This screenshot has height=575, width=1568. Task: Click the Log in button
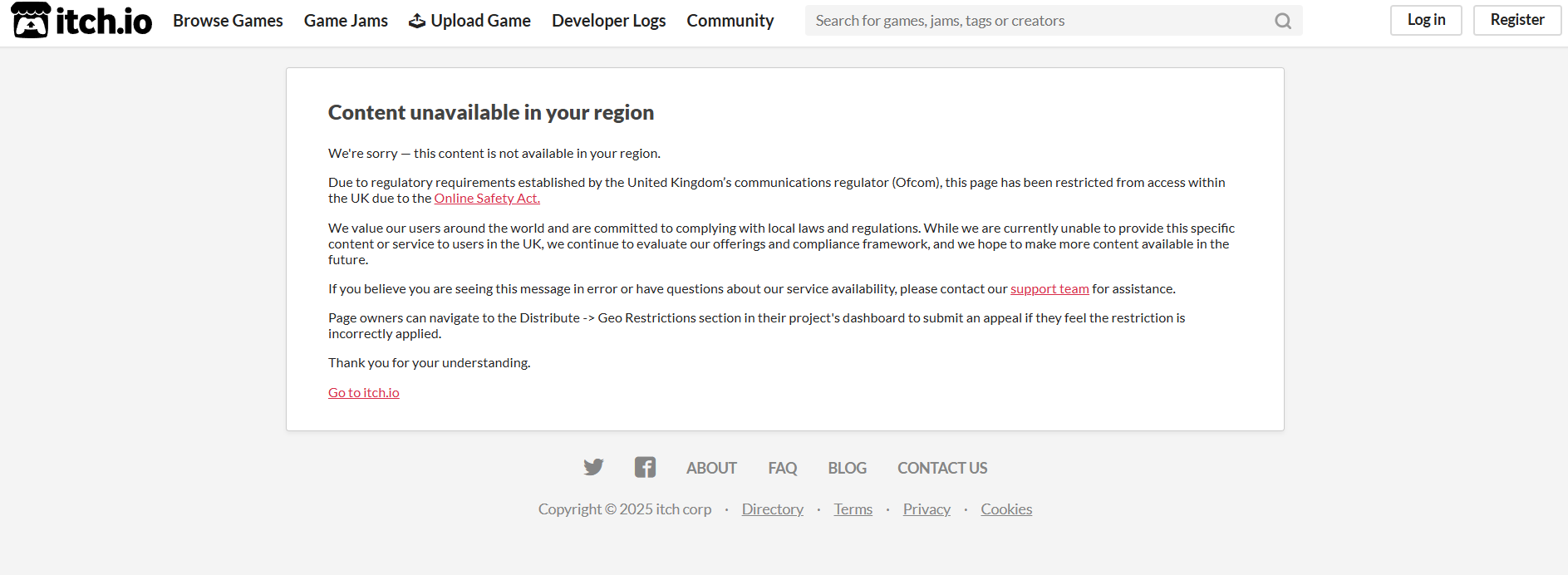point(1426,20)
